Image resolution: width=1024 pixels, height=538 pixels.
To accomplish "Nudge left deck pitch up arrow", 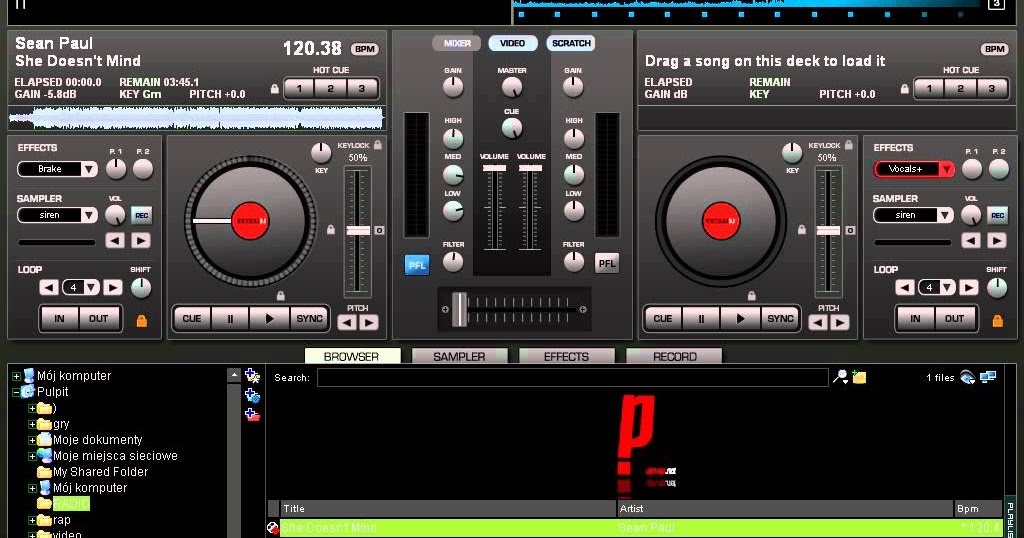I will (369, 323).
